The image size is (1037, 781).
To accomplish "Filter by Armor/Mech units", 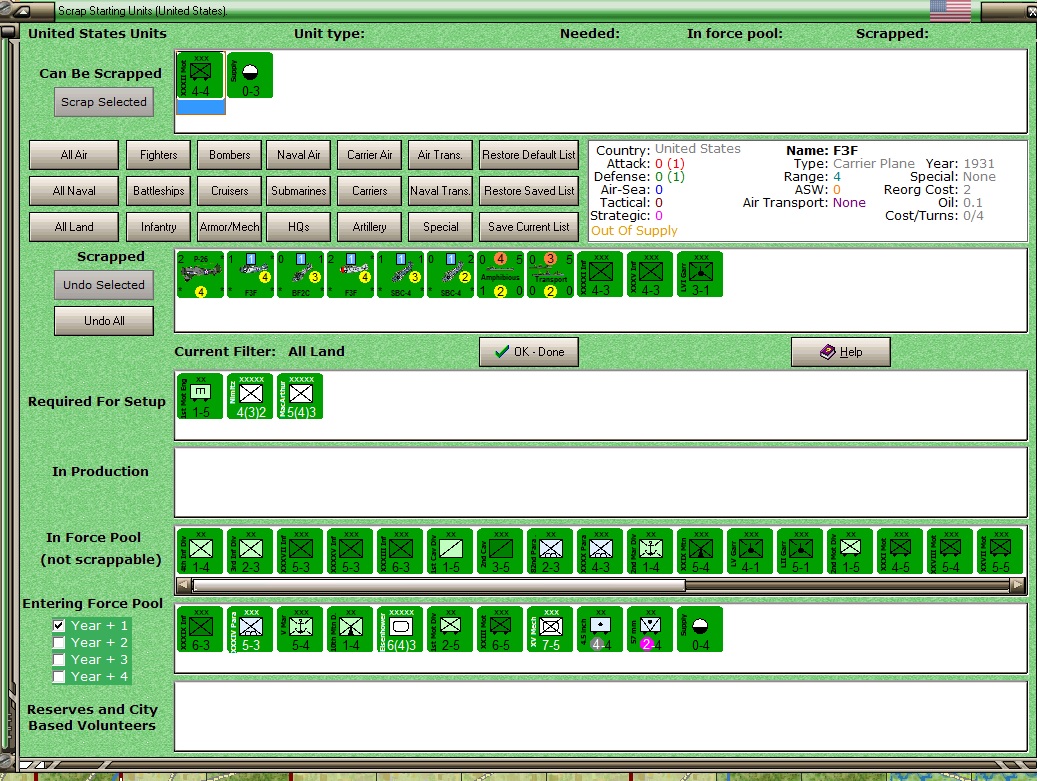I will [x=229, y=227].
